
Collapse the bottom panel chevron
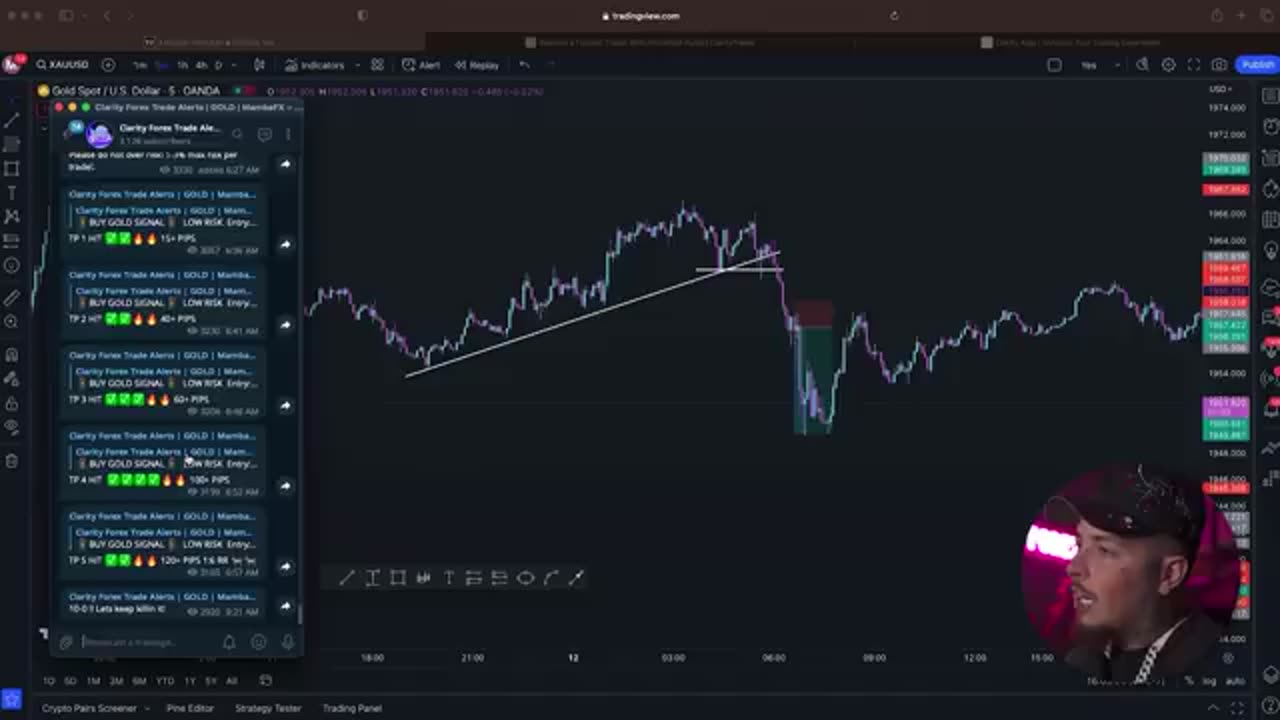[1214, 708]
